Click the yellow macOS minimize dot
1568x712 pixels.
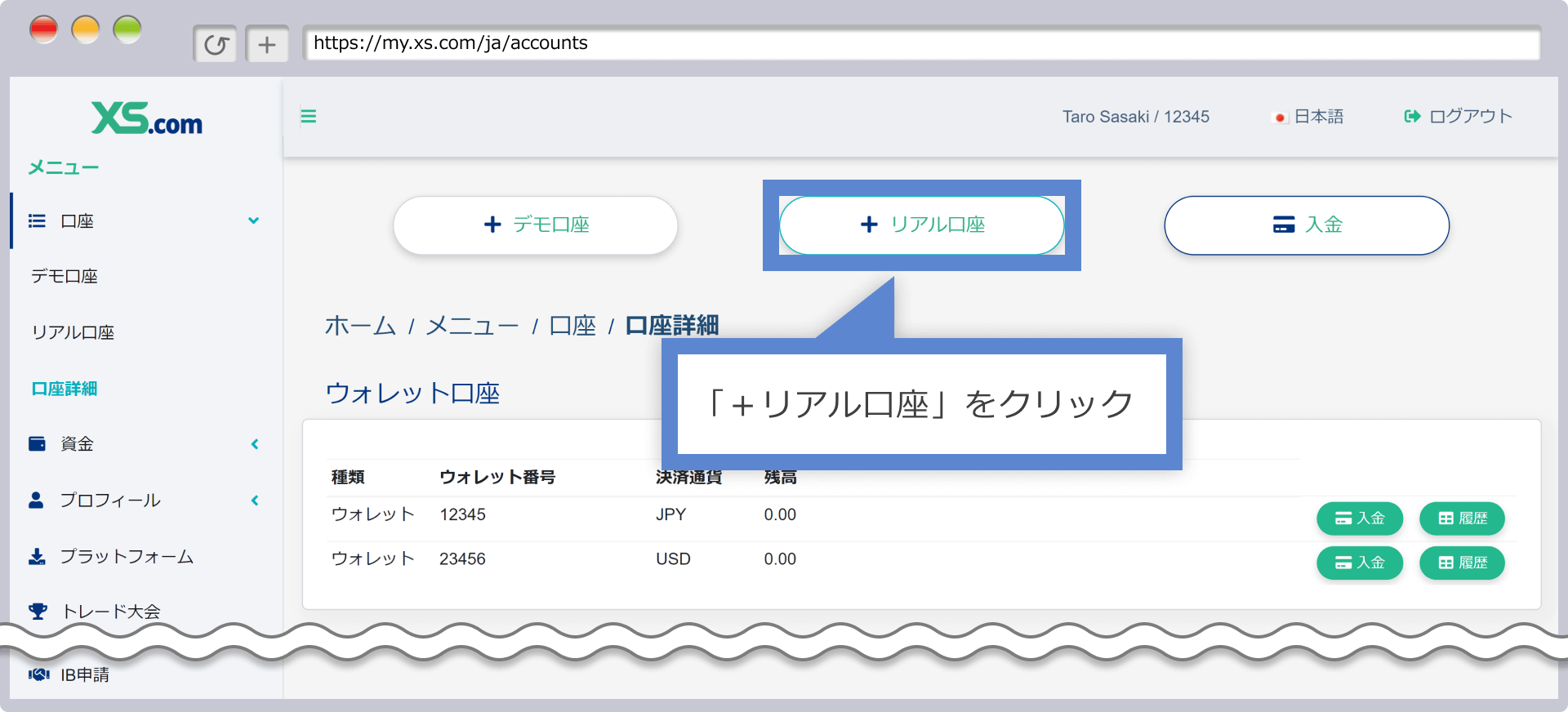(x=85, y=30)
